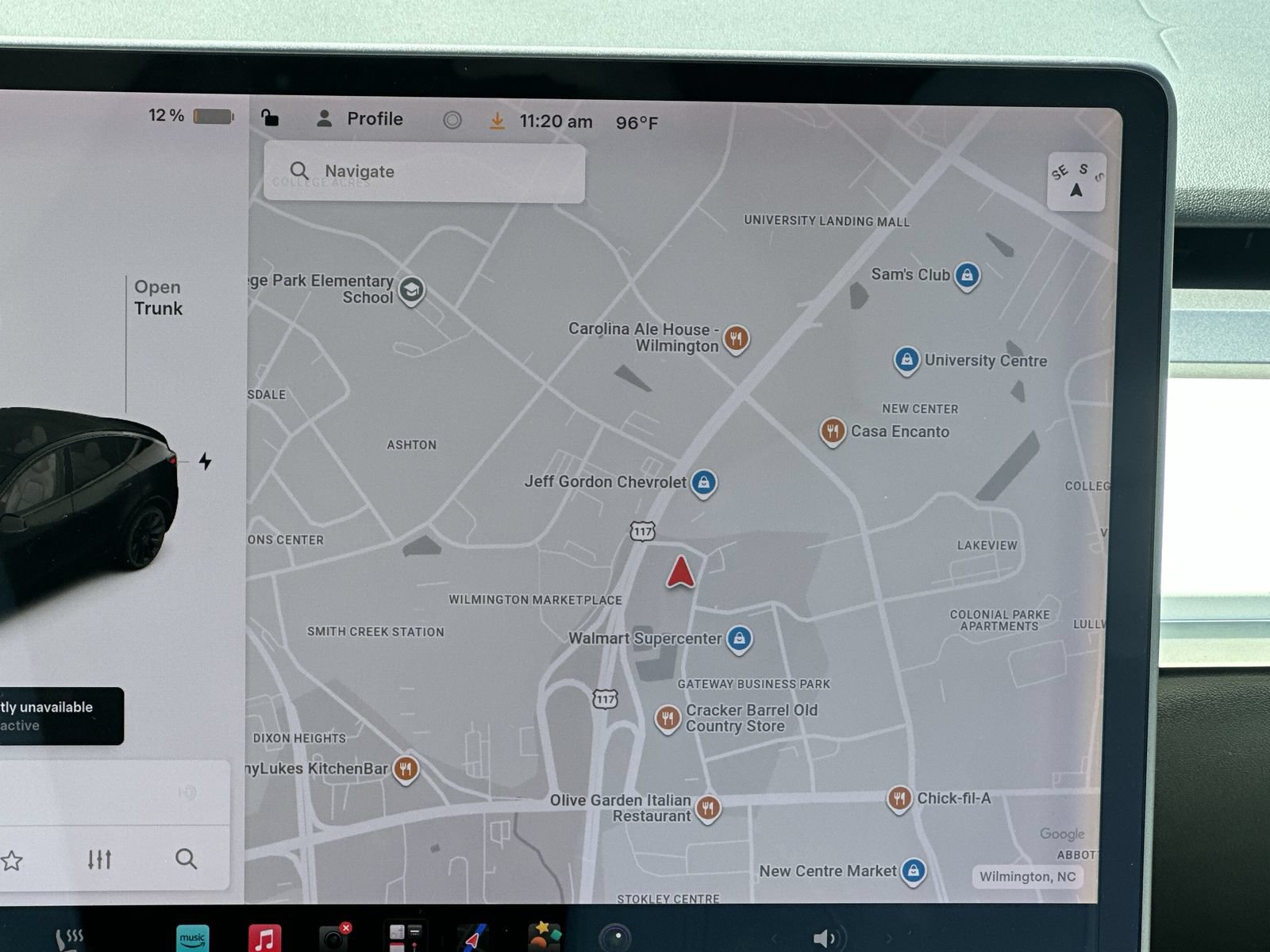Viewport: 1270px width, 952px height.
Task: Select the KitchenBar restaurant pin
Action: click(406, 768)
